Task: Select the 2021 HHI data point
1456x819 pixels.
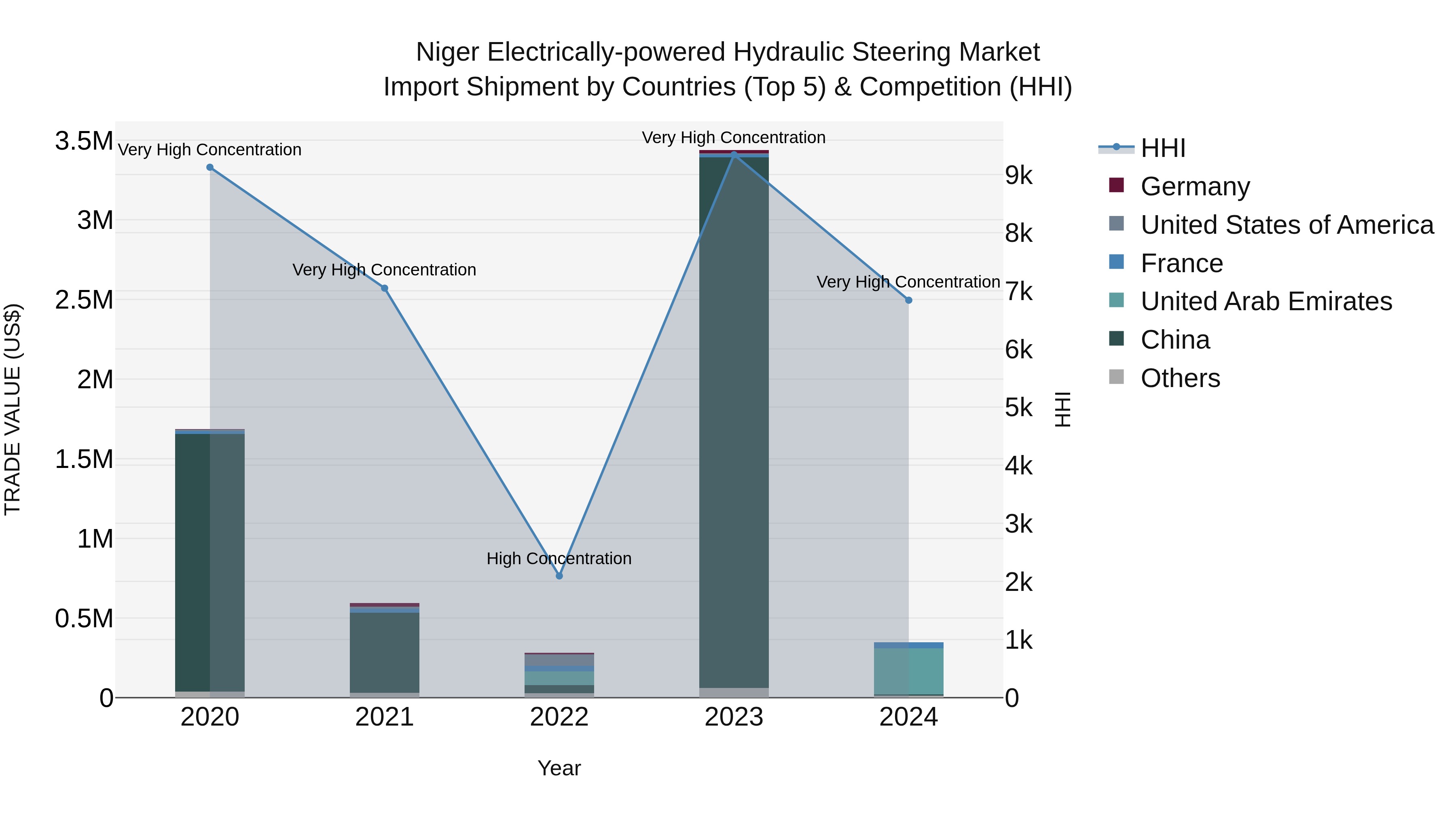Action: [384, 288]
